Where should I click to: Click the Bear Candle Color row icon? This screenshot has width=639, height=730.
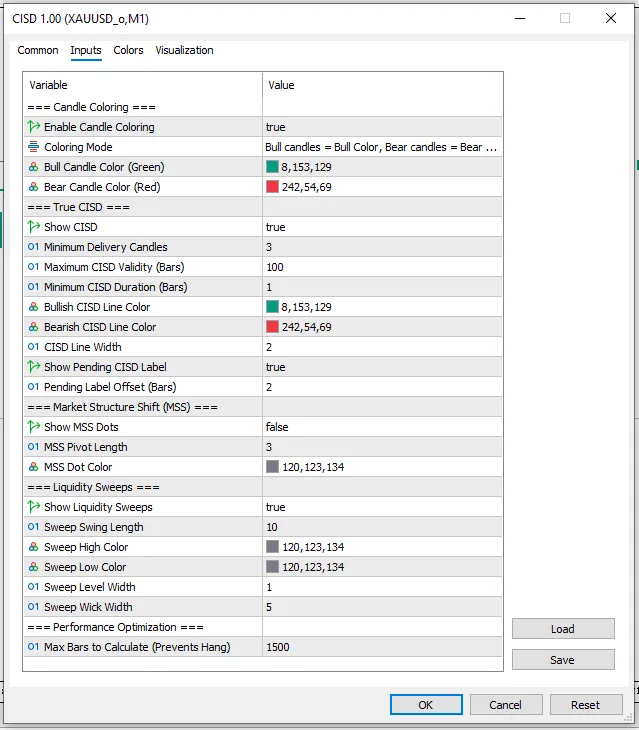(x=34, y=187)
